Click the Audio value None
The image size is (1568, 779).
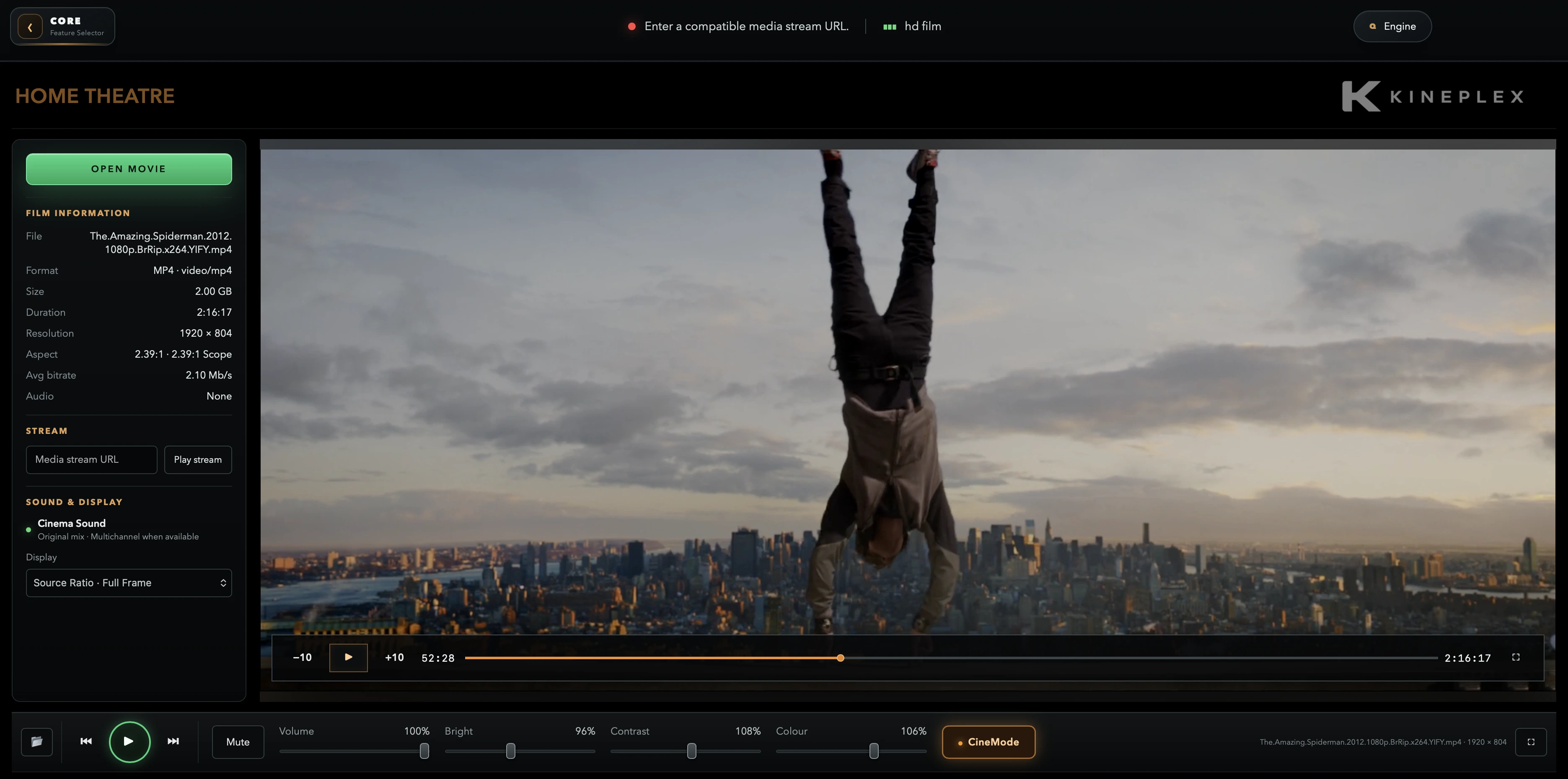point(219,396)
